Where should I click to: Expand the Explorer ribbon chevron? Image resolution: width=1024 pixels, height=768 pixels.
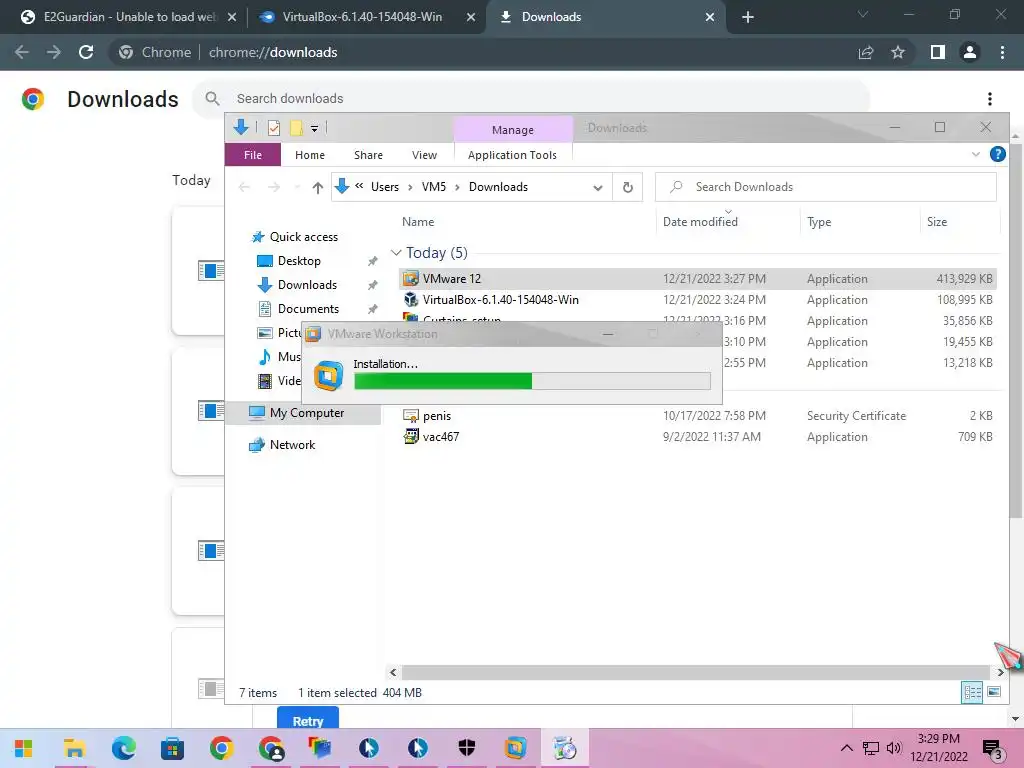976,154
